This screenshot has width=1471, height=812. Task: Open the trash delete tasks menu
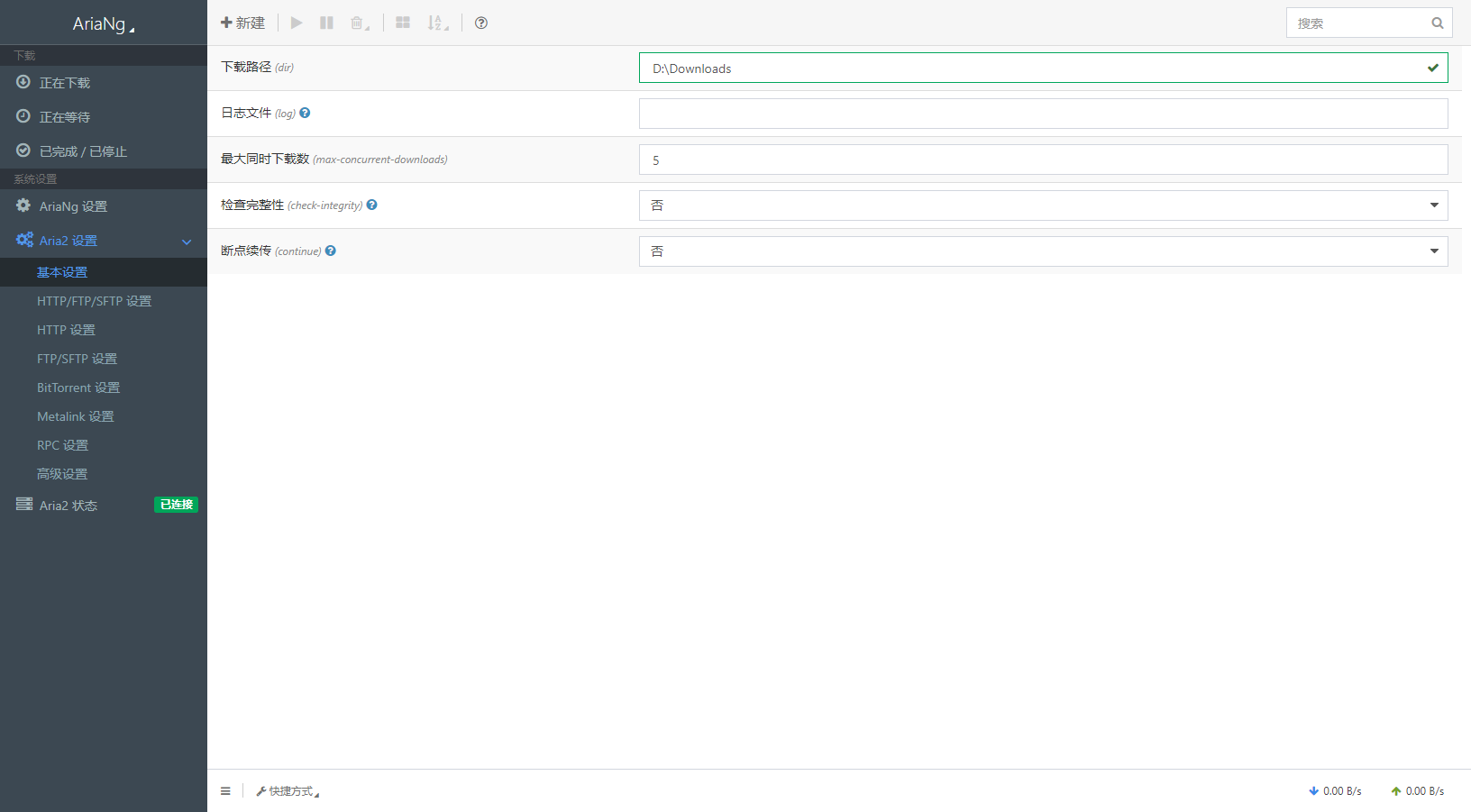(x=360, y=23)
